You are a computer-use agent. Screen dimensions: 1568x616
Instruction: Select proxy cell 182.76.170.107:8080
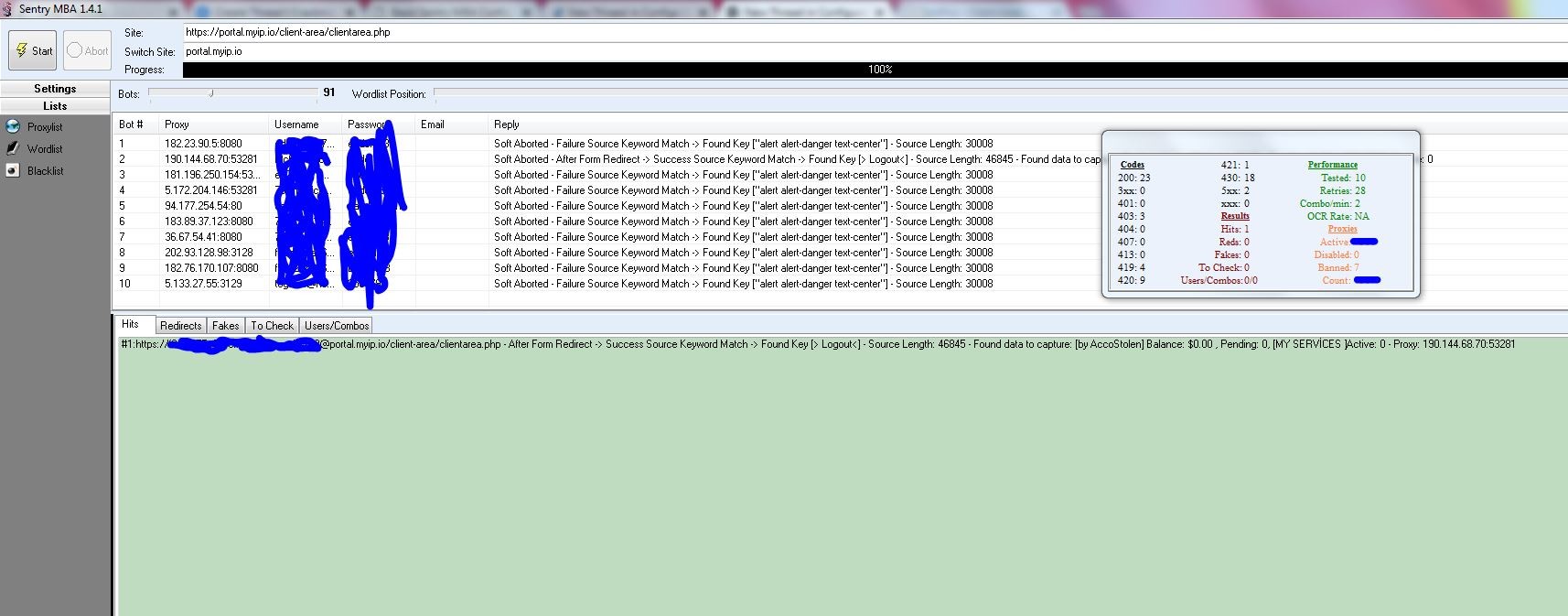coord(212,268)
